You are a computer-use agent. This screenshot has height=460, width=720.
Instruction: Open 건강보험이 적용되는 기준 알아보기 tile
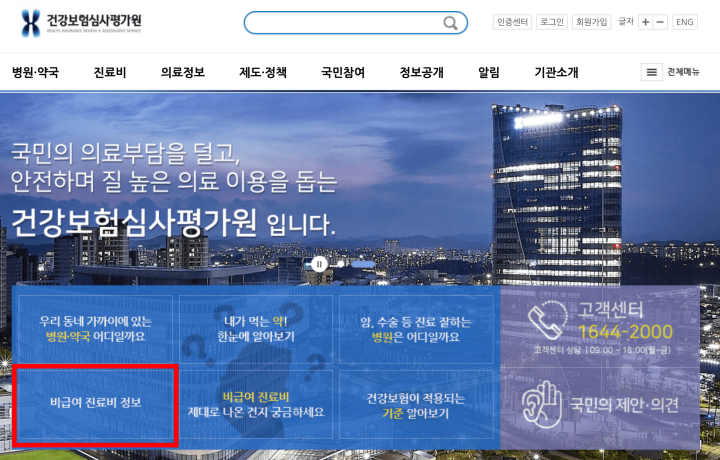coord(416,404)
